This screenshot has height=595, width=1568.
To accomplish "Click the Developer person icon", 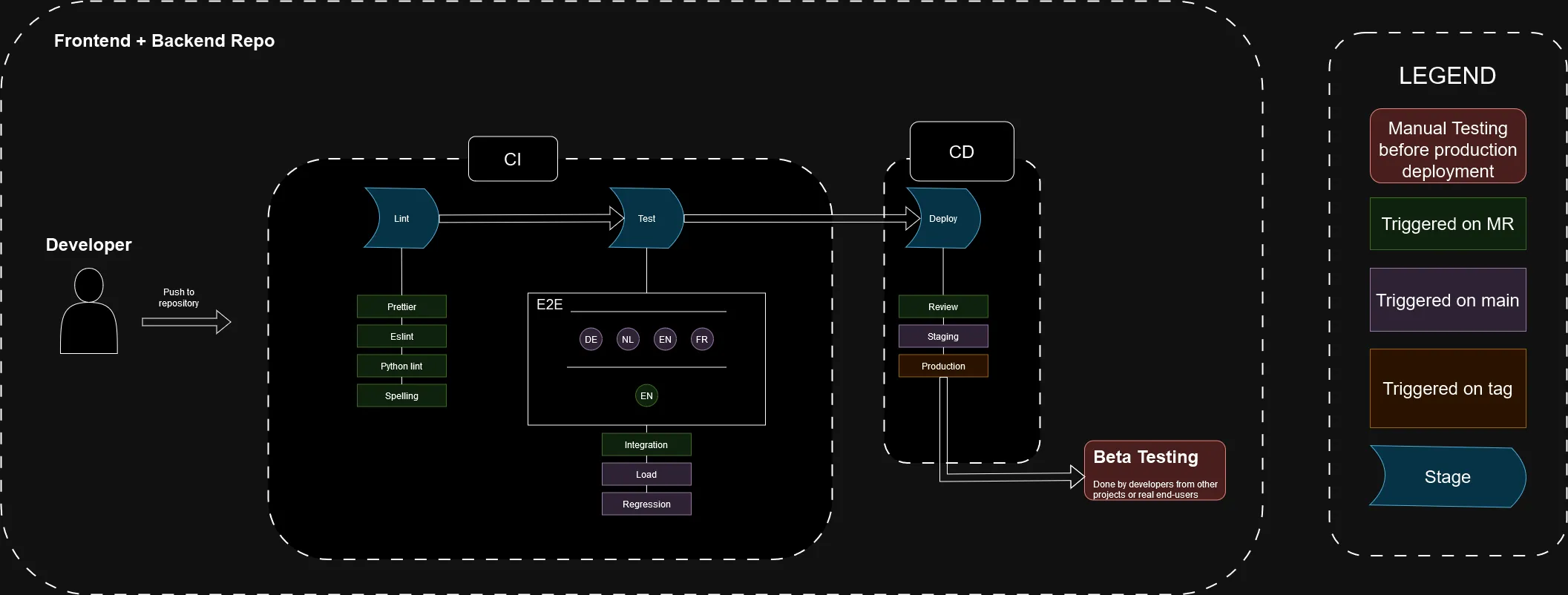I will click(x=89, y=312).
